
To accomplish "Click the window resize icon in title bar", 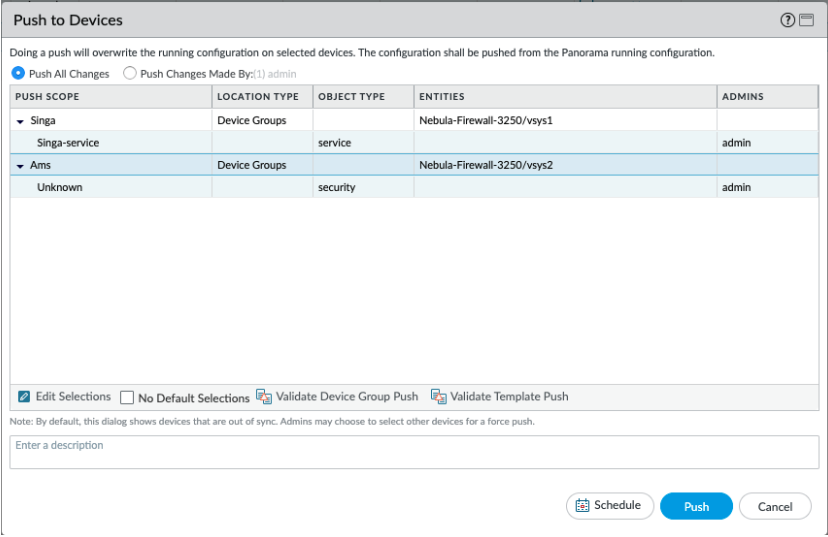I will click(x=806, y=20).
